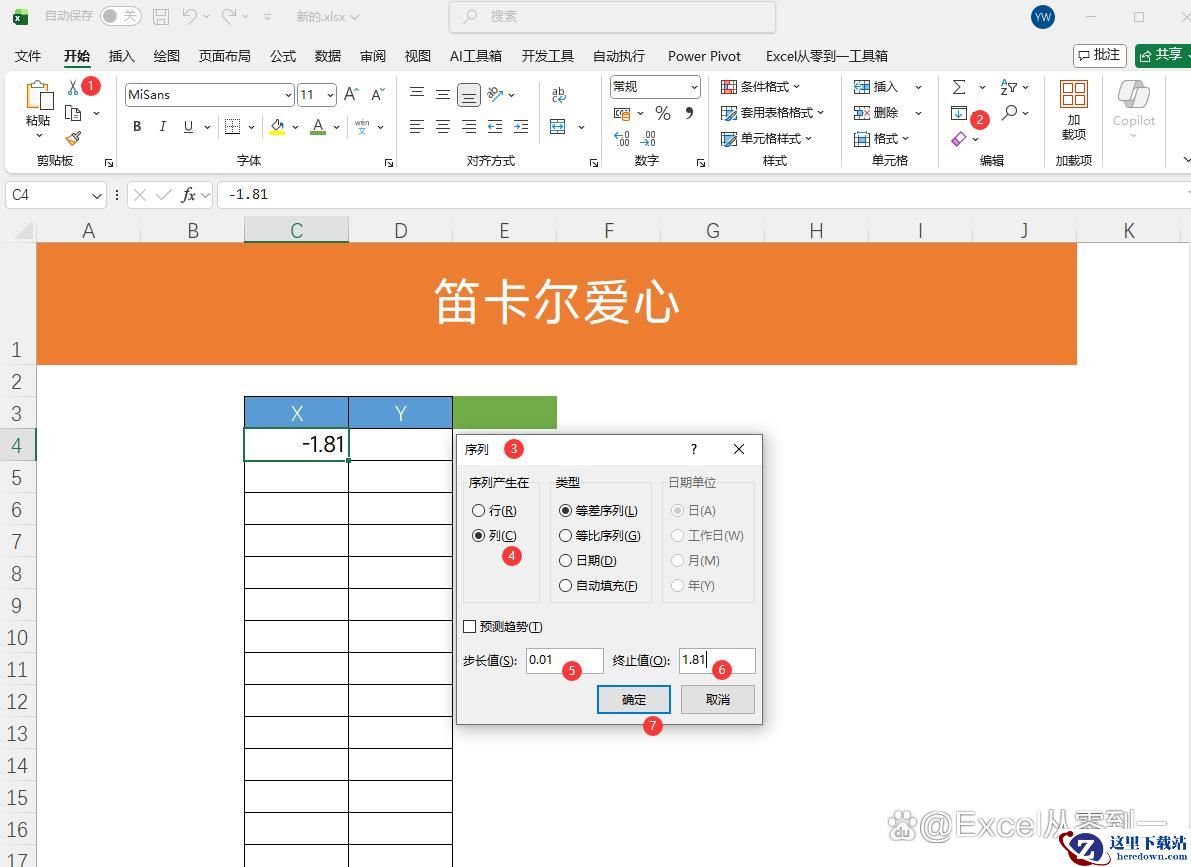
Task: Open the 数据 ribbon tab
Action: click(x=327, y=56)
